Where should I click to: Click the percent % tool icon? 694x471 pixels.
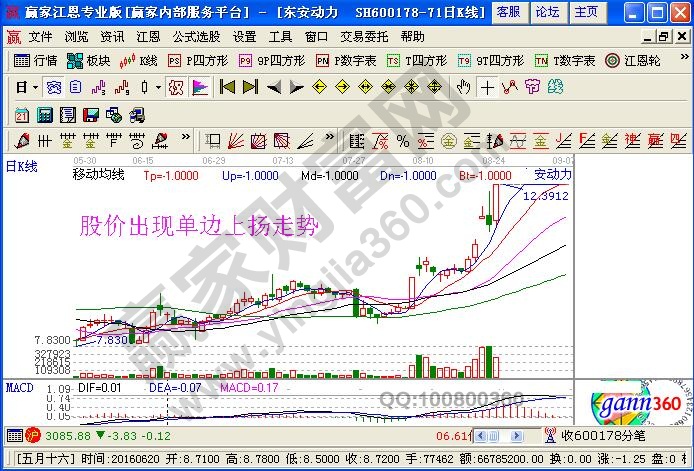403,141
